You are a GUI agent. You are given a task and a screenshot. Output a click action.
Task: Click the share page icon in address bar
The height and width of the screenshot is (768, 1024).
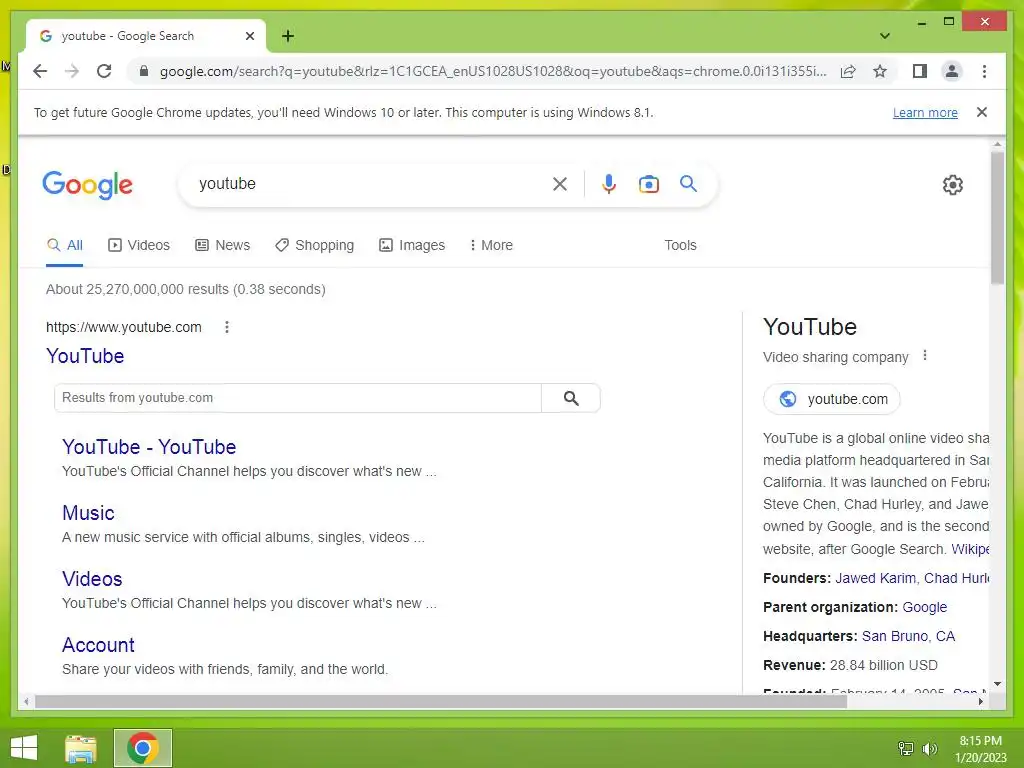[848, 71]
